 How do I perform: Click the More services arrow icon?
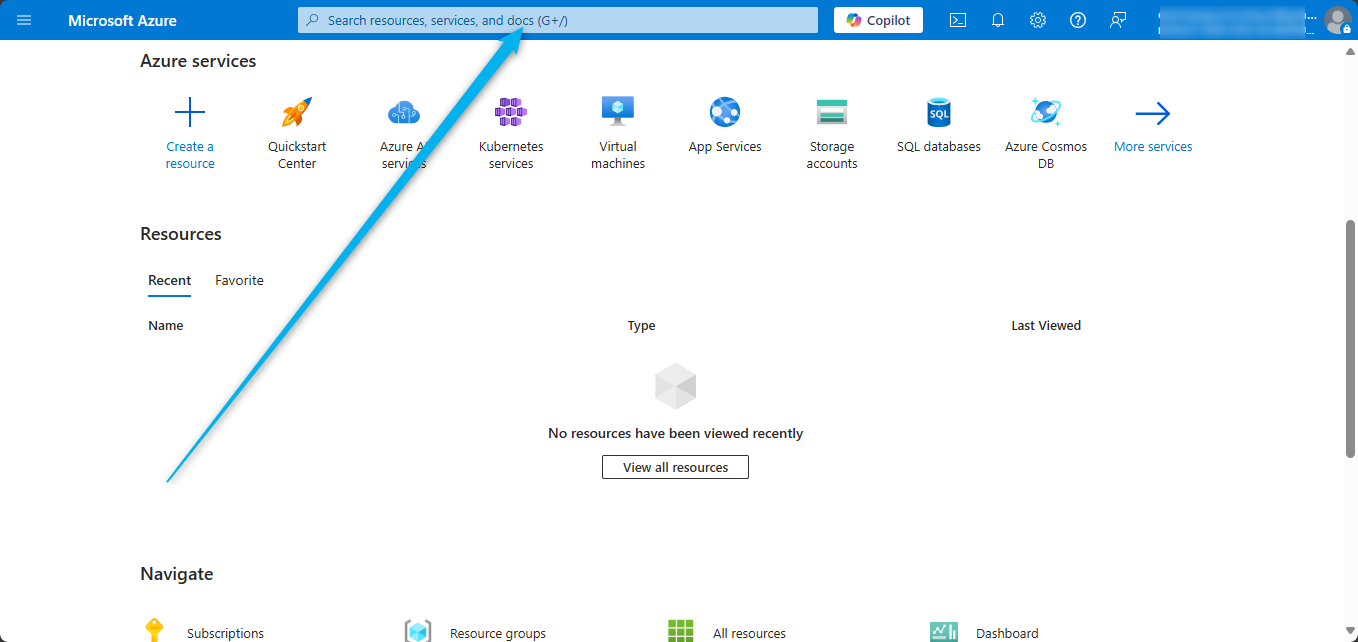pos(1153,113)
